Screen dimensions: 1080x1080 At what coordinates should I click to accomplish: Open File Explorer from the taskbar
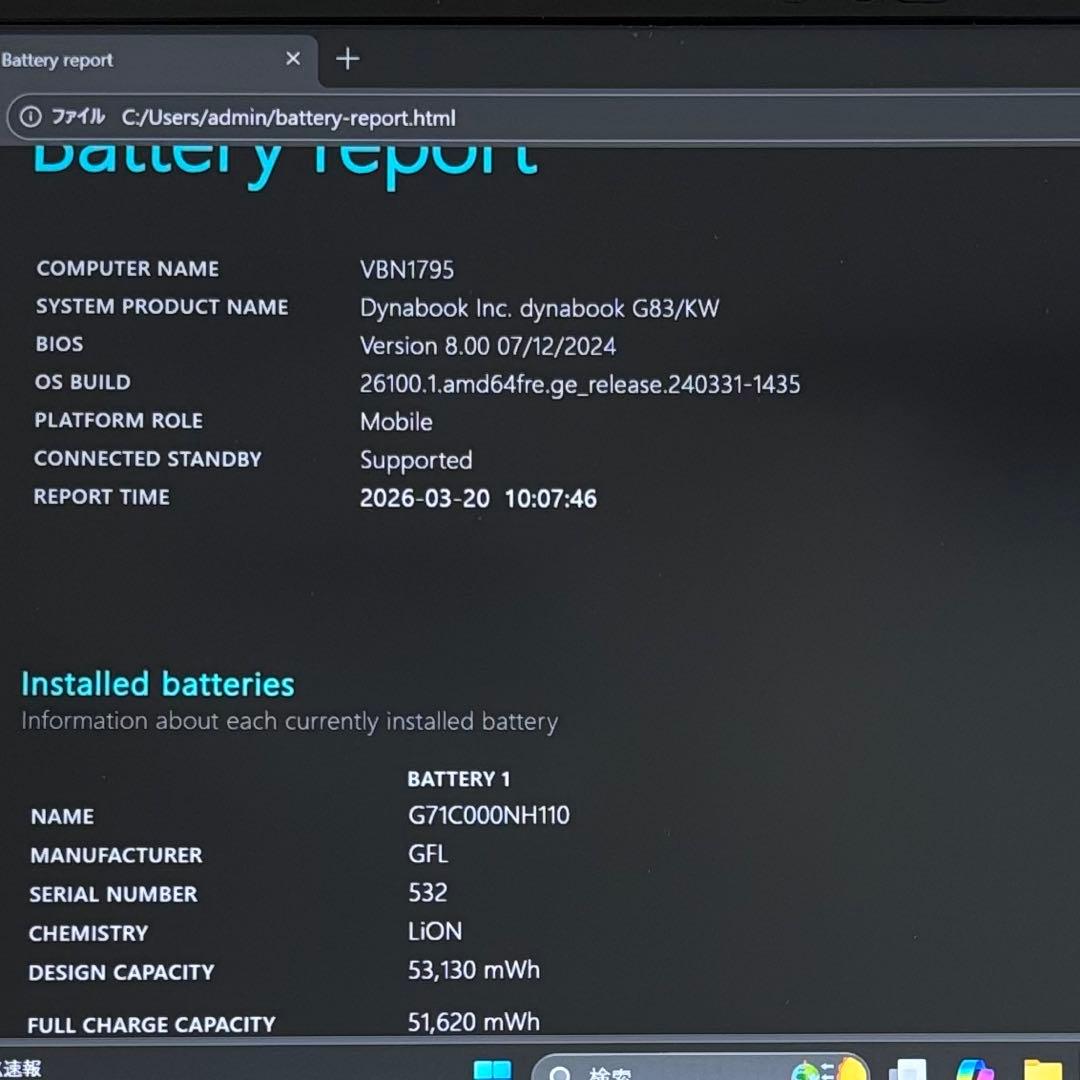point(1043,1070)
